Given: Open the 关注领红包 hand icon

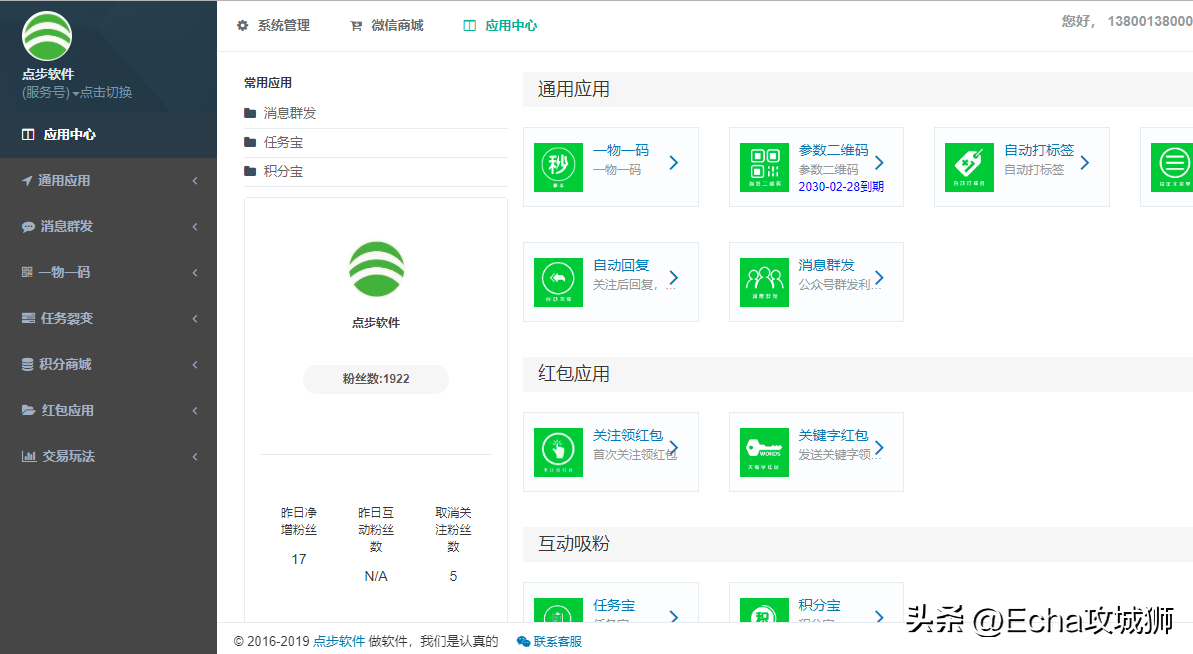Looking at the screenshot, I should (558, 452).
